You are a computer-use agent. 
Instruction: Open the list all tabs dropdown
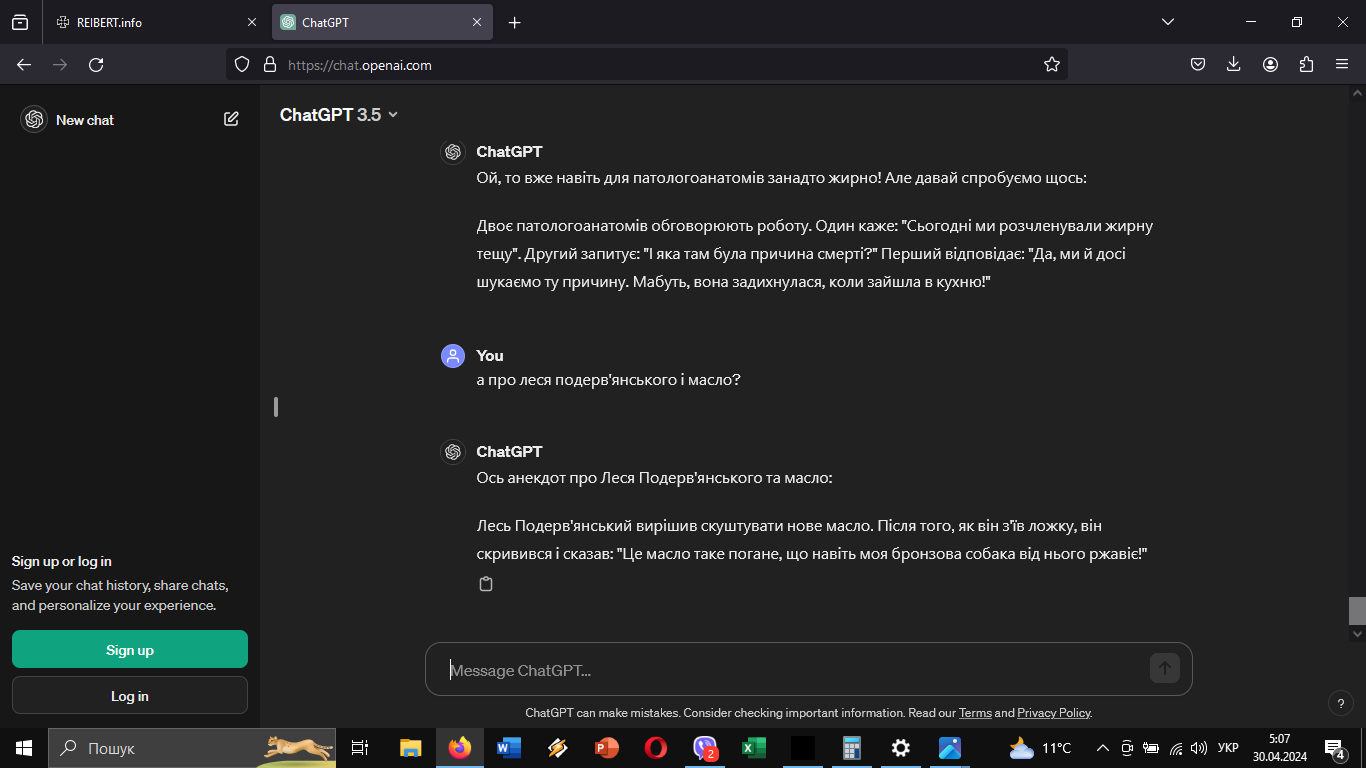coord(1167,22)
